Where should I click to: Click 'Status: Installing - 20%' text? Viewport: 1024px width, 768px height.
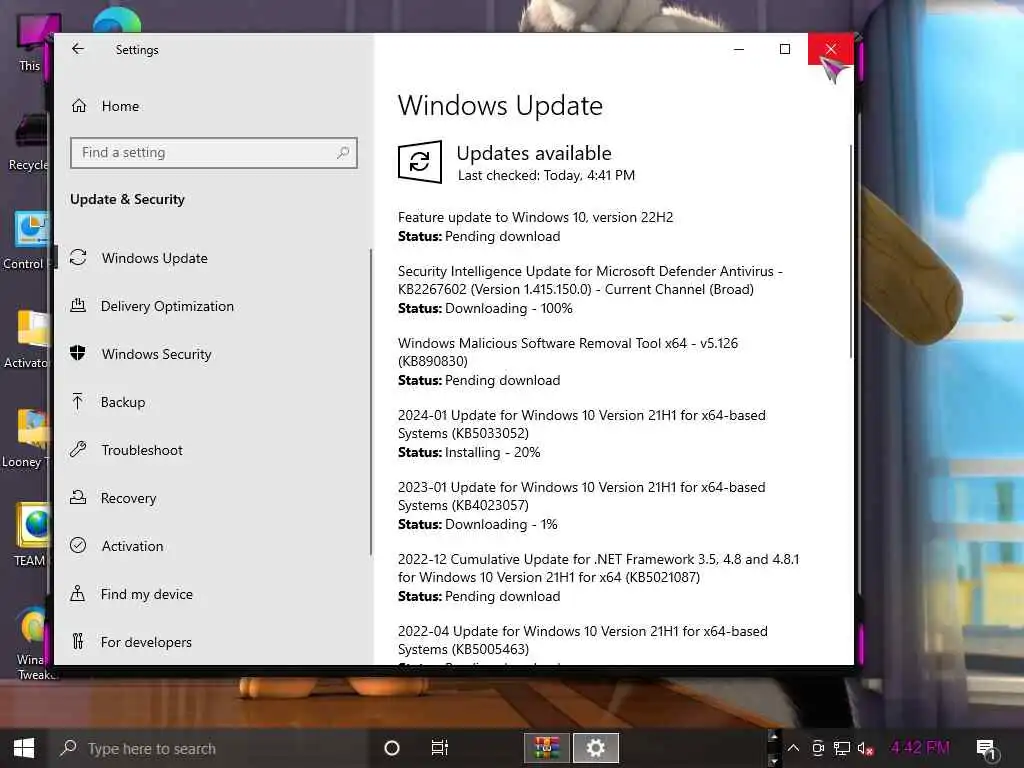pos(469,453)
